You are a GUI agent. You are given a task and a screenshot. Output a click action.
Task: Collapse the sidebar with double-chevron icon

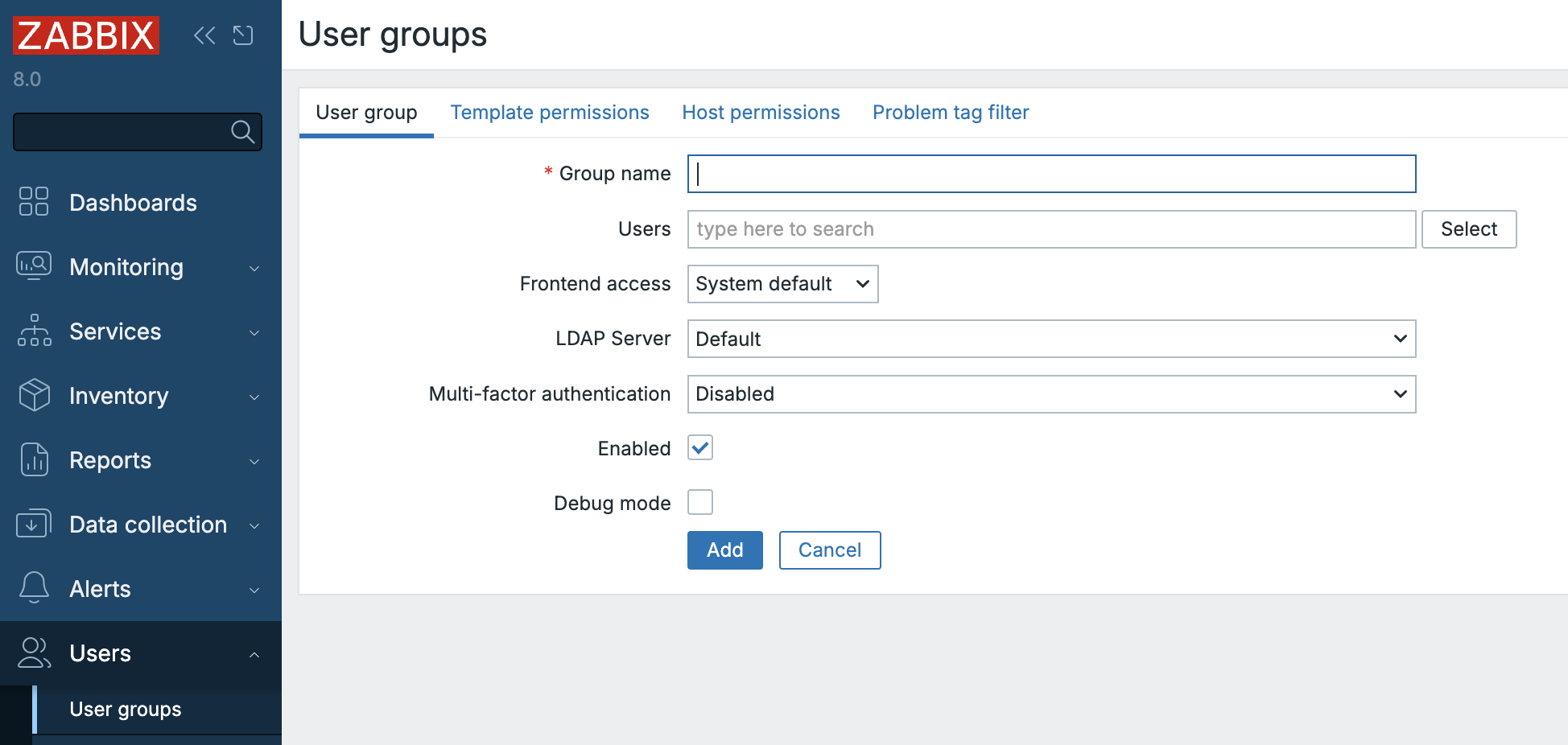(204, 35)
